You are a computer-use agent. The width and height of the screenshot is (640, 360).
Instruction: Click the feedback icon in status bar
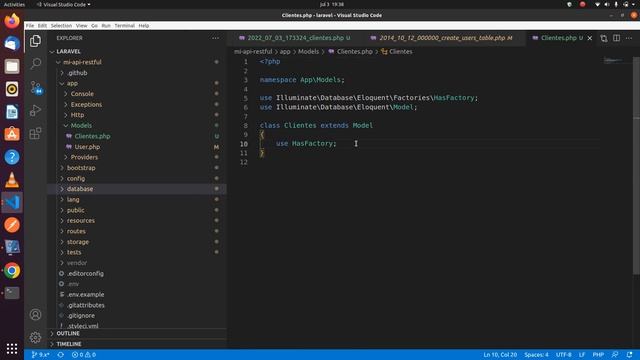615,355
